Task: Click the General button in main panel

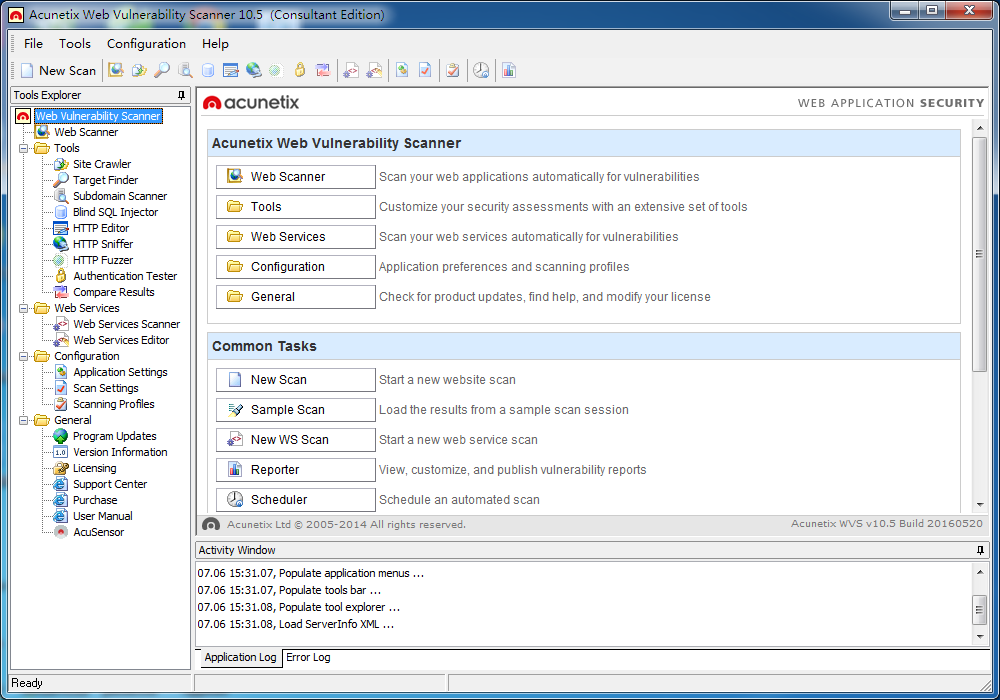Action: tap(295, 296)
